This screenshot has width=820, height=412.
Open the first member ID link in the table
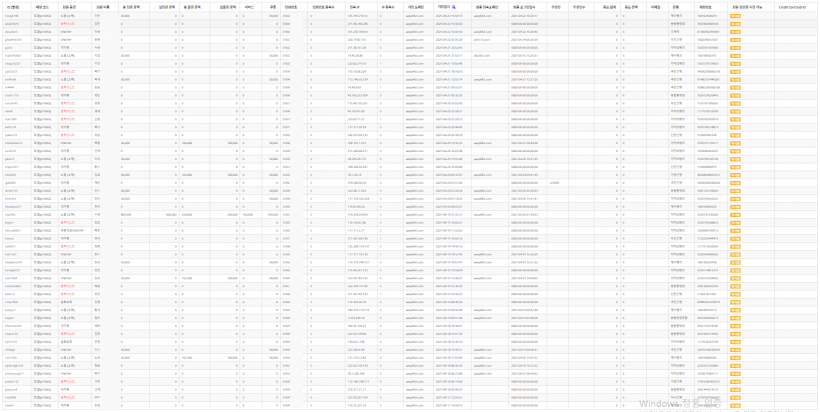click(x=11, y=16)
